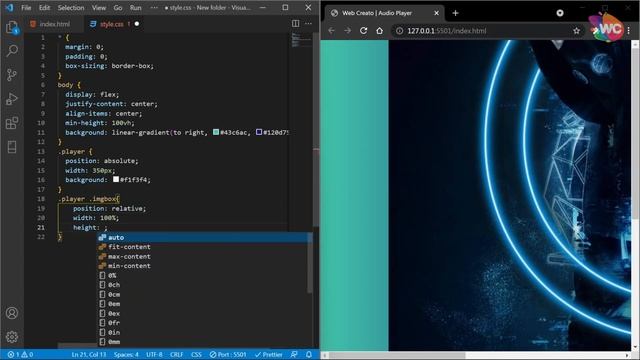Select the Web Creato Audio Player browser tab

[x=384, y=13]
